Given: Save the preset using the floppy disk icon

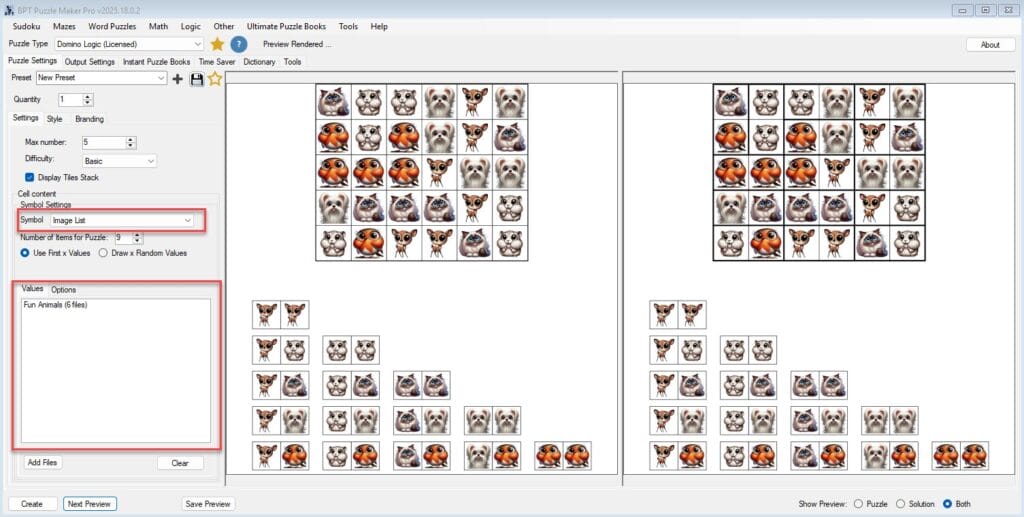Looking at the screenshot, I should pyautogui.click(x=196, y=78).
